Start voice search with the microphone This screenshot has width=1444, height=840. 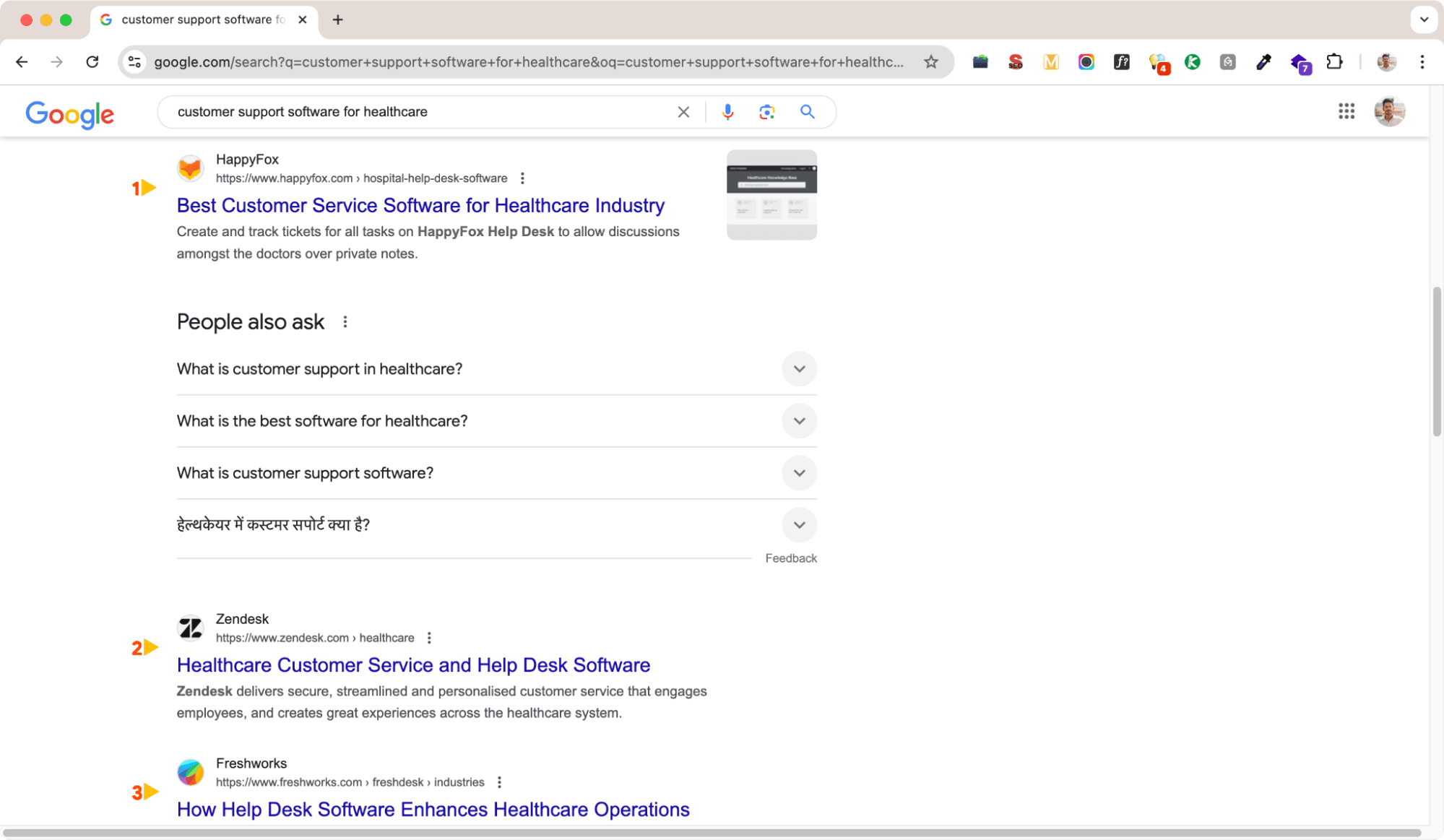click(x=727, y=112)
